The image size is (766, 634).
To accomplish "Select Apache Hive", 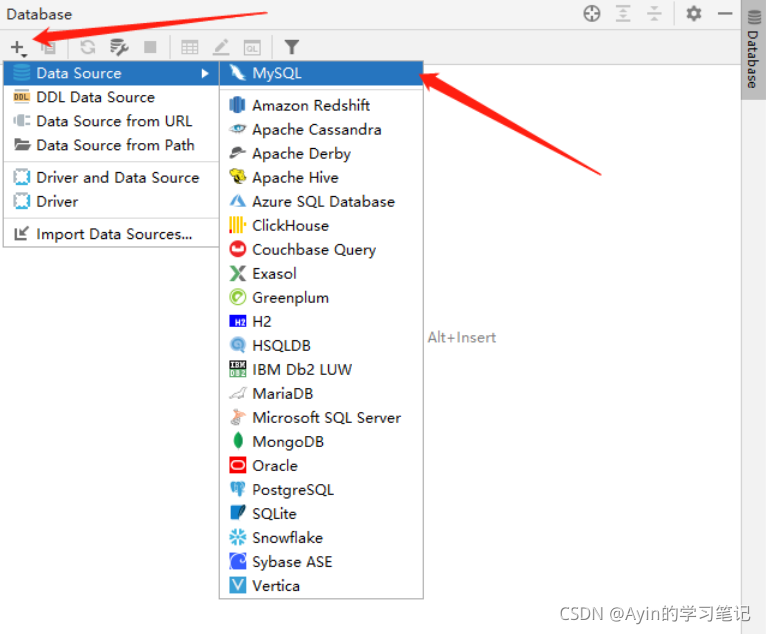I will (x=321, y=177).
